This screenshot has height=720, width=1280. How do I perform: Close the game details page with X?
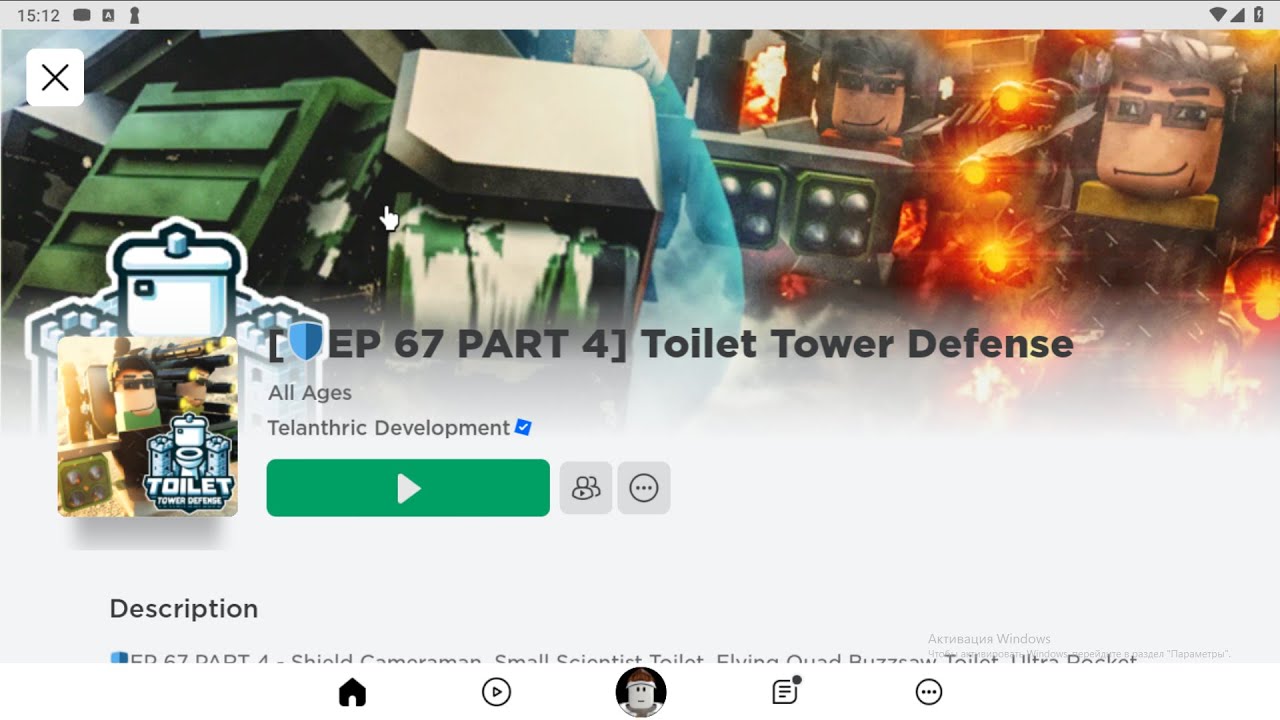55,77
